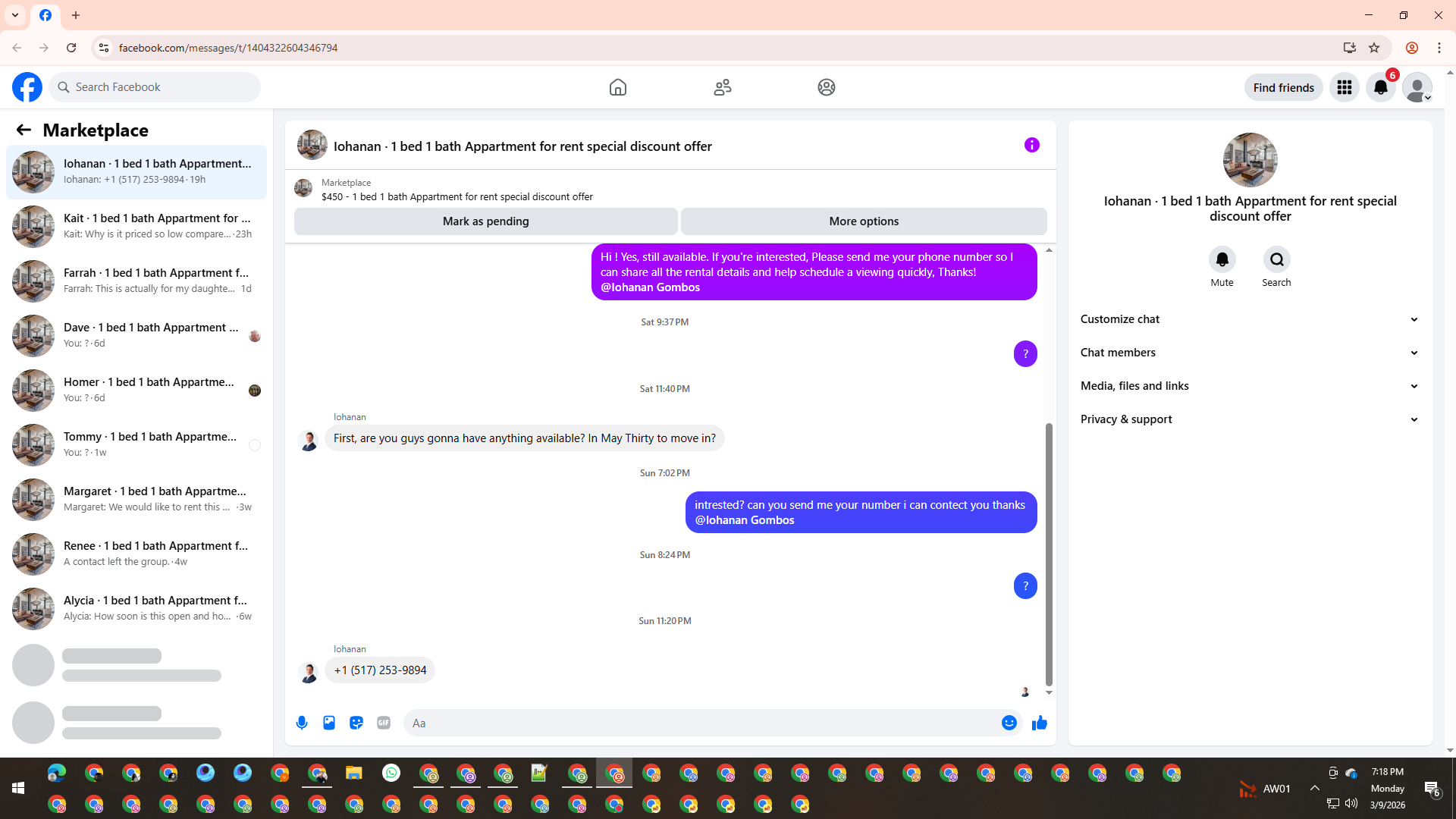The width and height of the screenshot is (1456, 819).
Task: Go to the Facebook Home tab
Action: pos(617,87)
